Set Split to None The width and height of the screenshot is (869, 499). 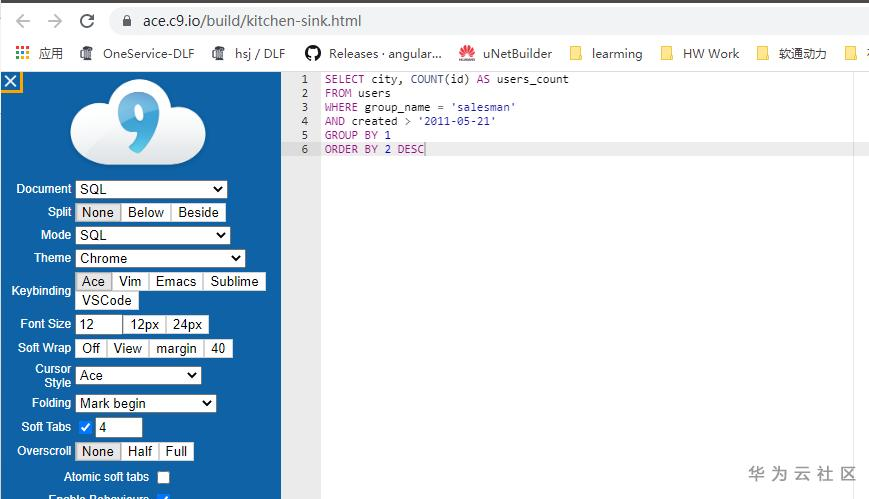[98, 212]
